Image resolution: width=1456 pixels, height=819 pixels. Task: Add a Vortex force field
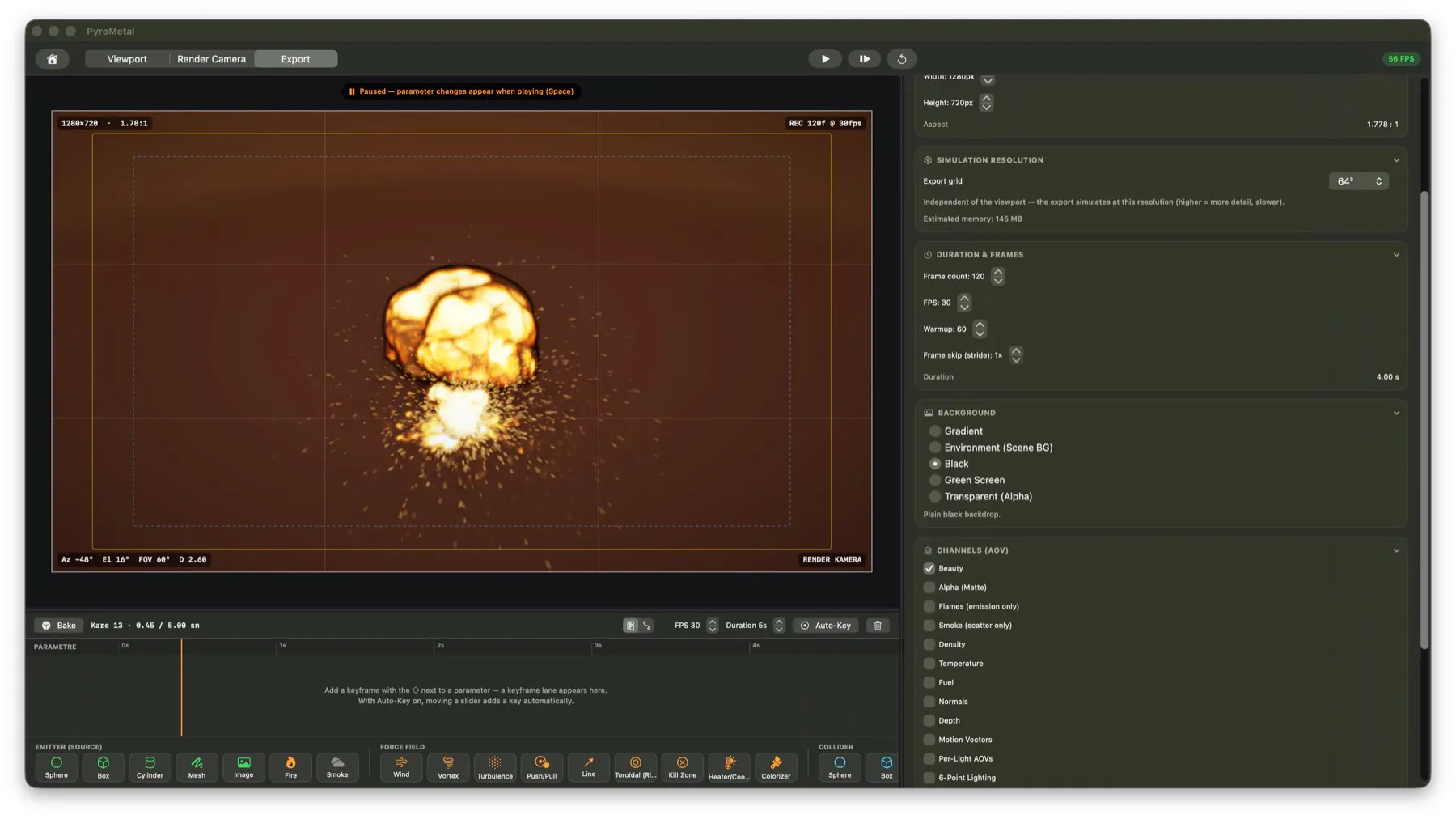(x=448, y=767)
